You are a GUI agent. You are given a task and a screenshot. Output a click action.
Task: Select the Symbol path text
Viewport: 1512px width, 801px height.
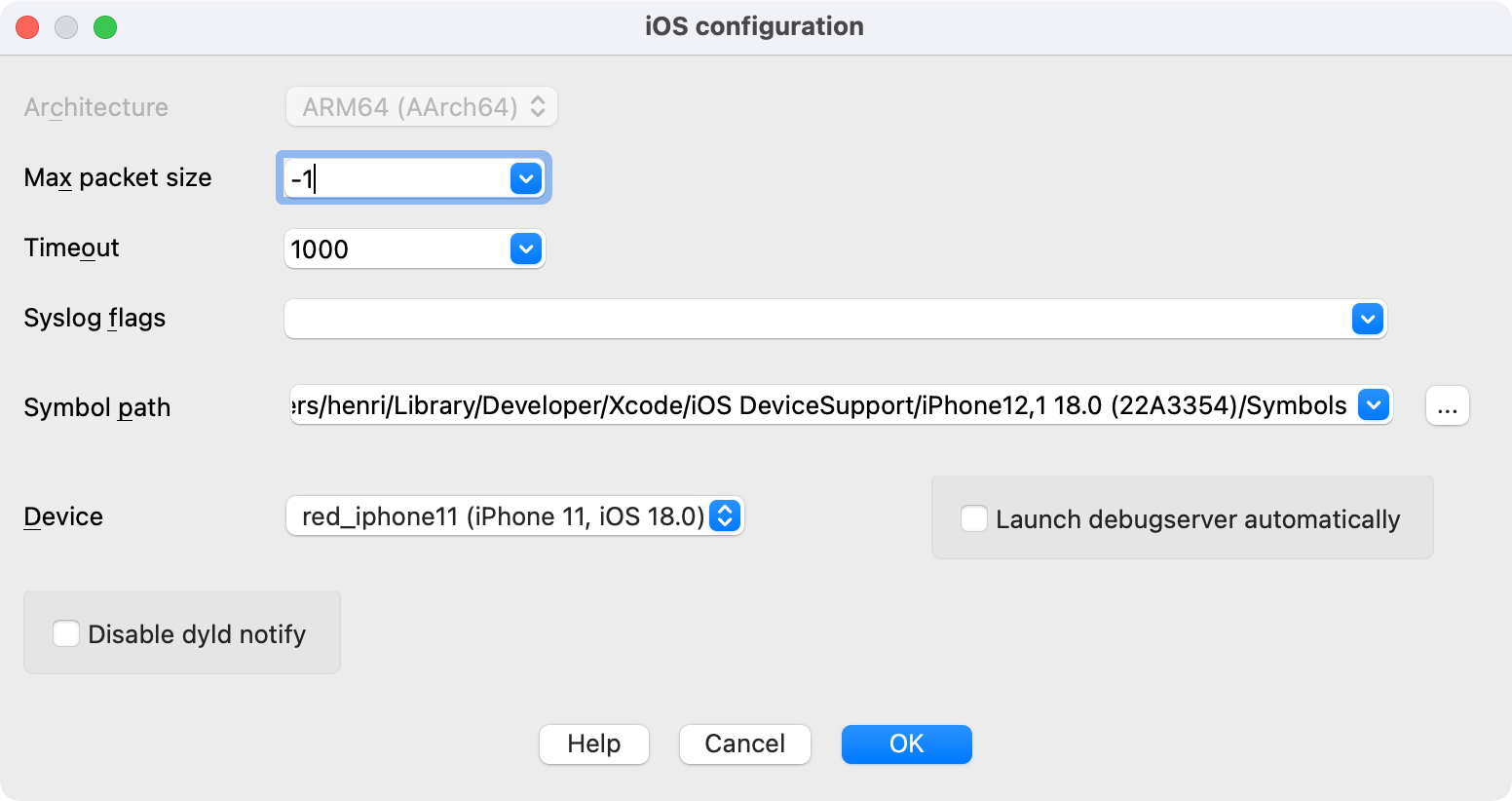[x=779, y=405]
